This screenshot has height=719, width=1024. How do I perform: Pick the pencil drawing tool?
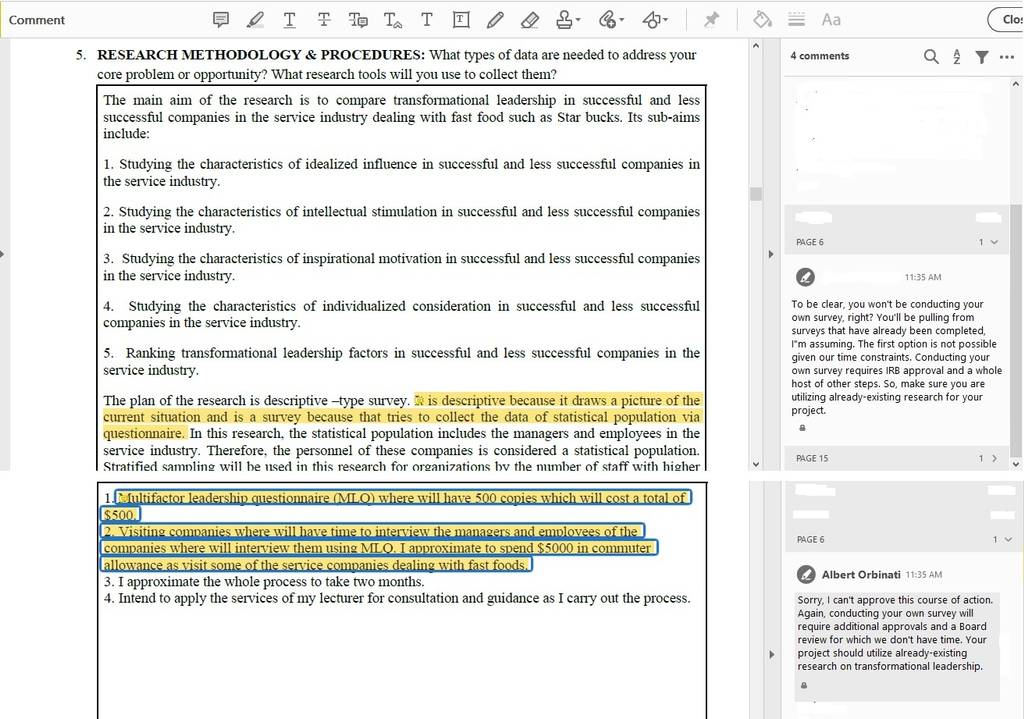point(495,20)
